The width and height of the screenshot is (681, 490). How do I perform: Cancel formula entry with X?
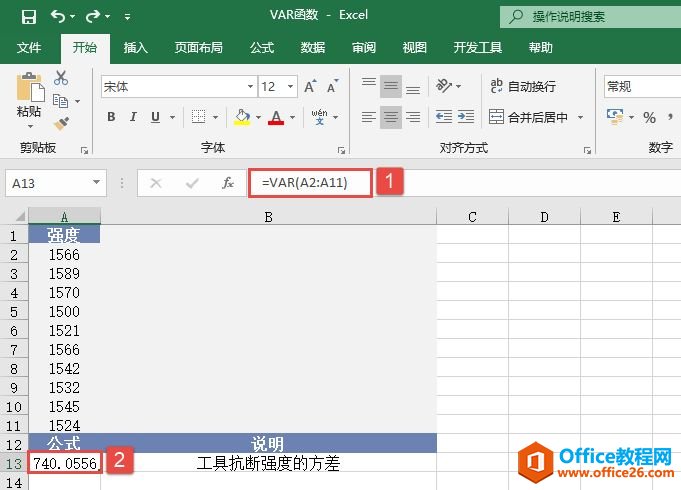(x=155, y=183)
